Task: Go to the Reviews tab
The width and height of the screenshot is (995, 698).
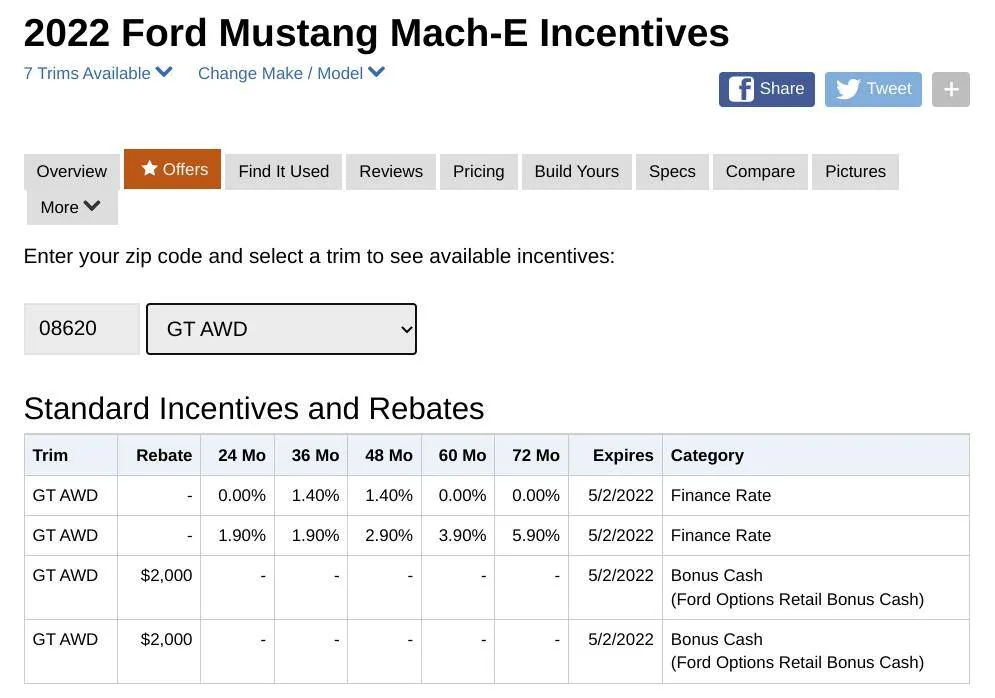Action: [x=391, y=171]
